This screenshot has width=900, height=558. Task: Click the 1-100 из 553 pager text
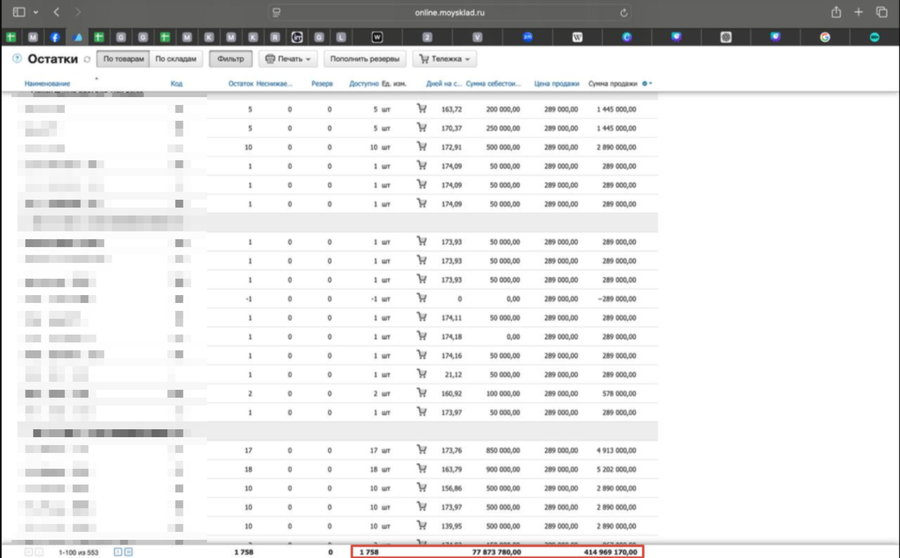[79, 552]
